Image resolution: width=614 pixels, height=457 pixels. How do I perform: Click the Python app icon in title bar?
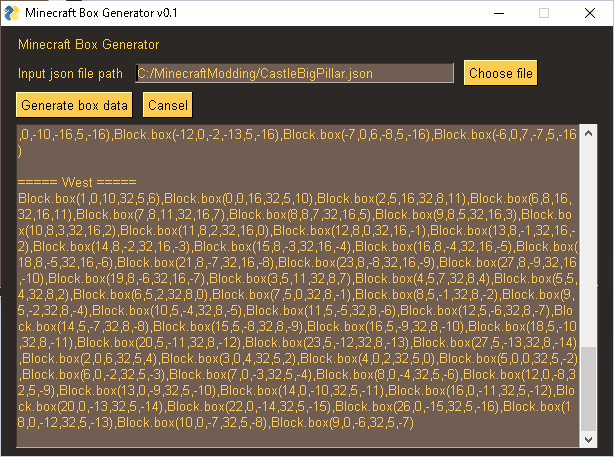point(12,13)
